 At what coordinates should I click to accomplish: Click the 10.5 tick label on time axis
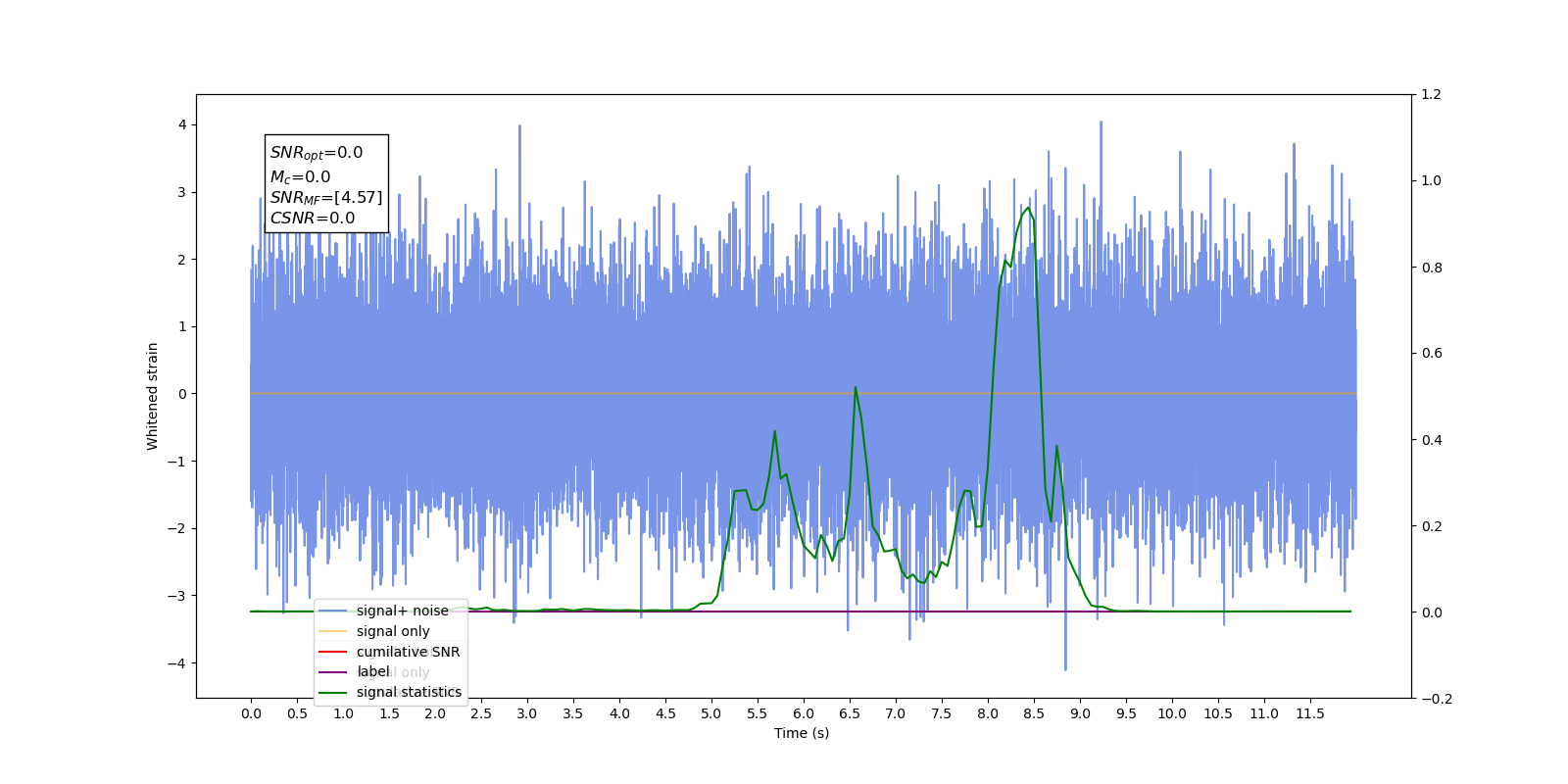[1218, 713]
